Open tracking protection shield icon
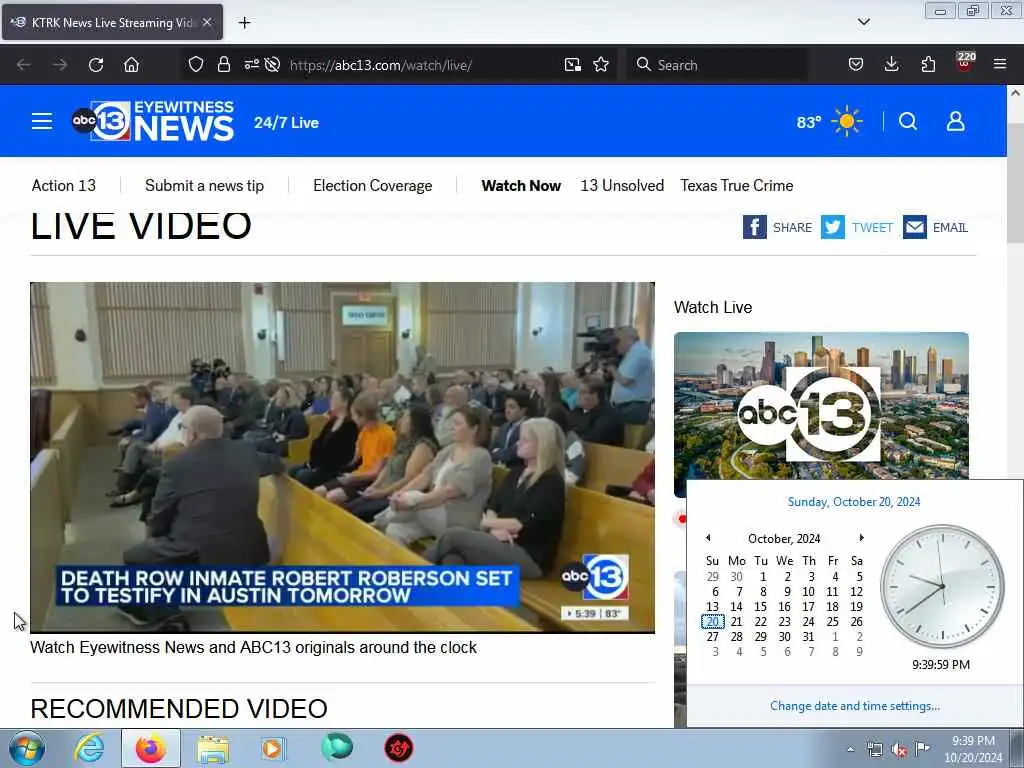Viewport: 1024px width, 768px height. [x=196, y=65]
